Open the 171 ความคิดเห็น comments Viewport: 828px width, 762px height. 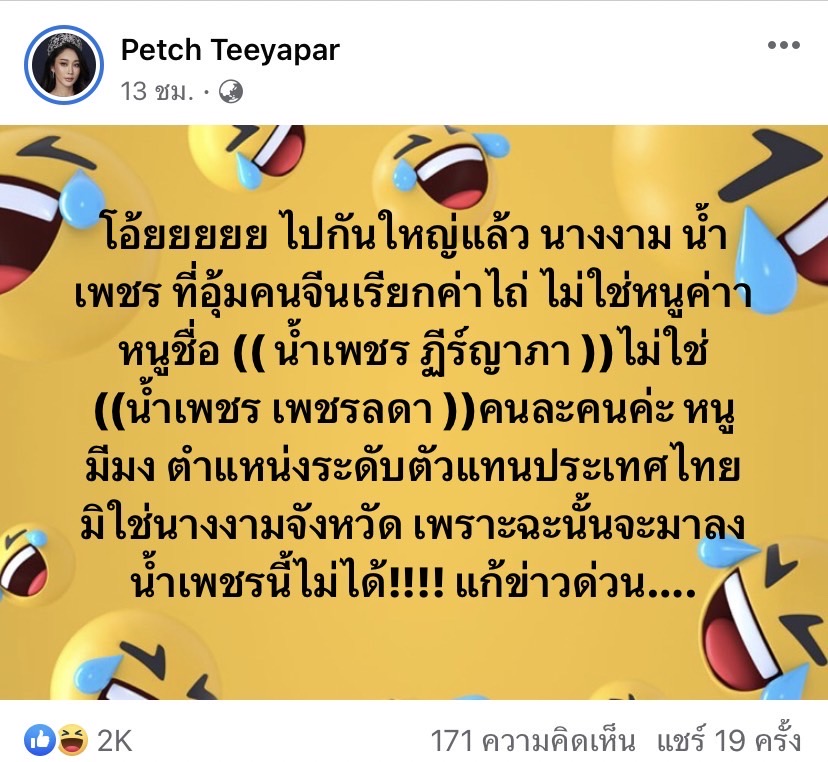coord(532,740)
